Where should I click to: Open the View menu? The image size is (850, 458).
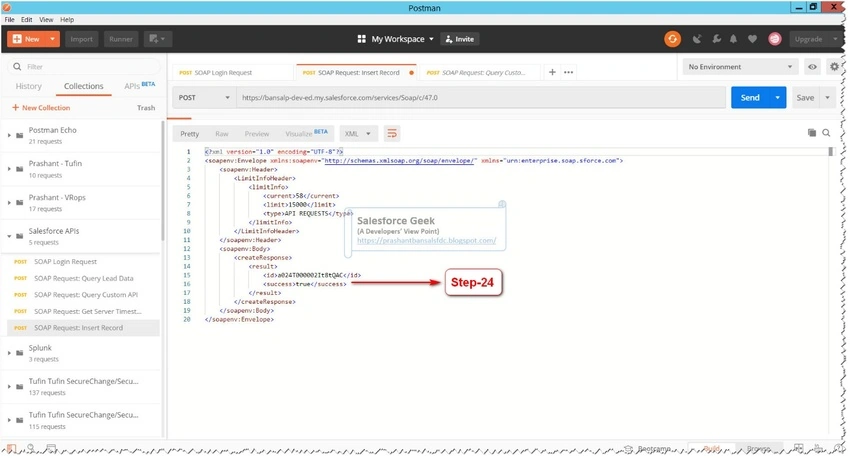pyautogui.click(x=46, y=20)
